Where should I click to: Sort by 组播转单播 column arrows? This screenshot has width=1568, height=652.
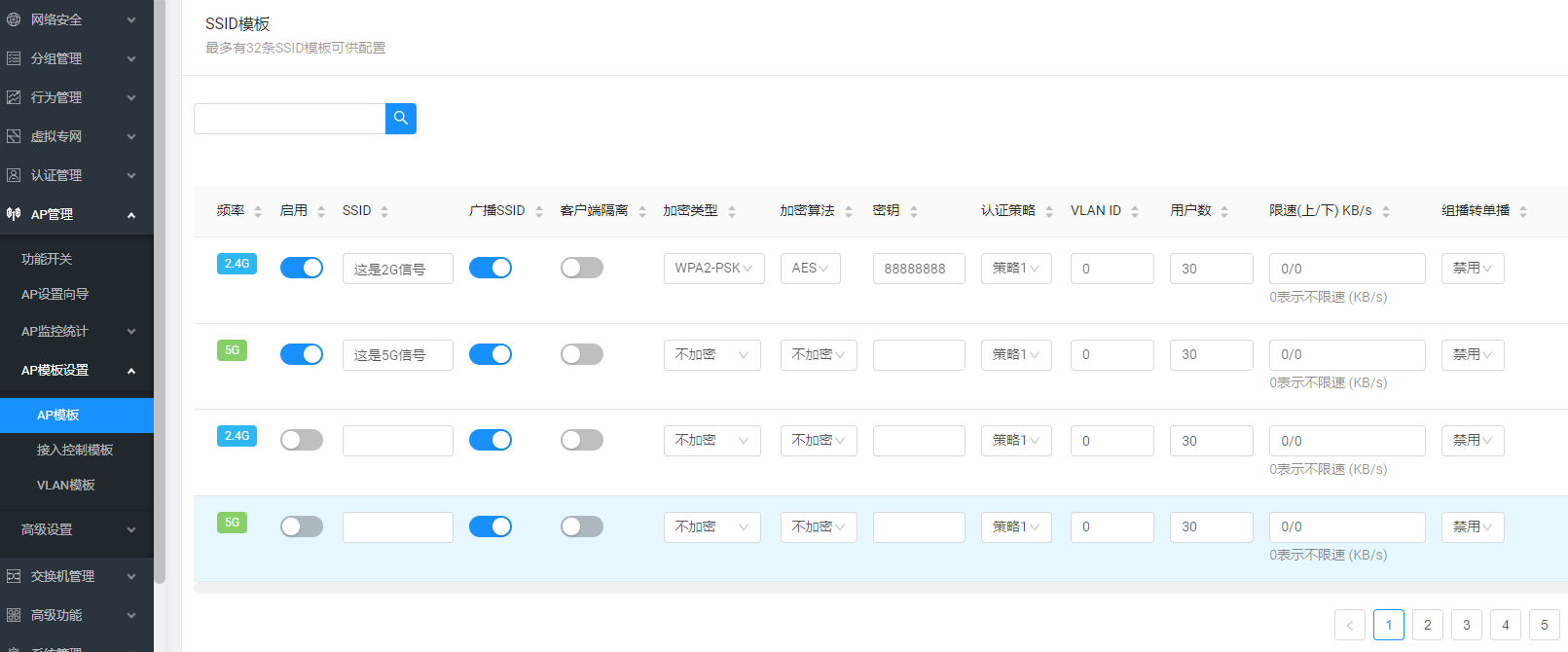[x=1523, y=211]
